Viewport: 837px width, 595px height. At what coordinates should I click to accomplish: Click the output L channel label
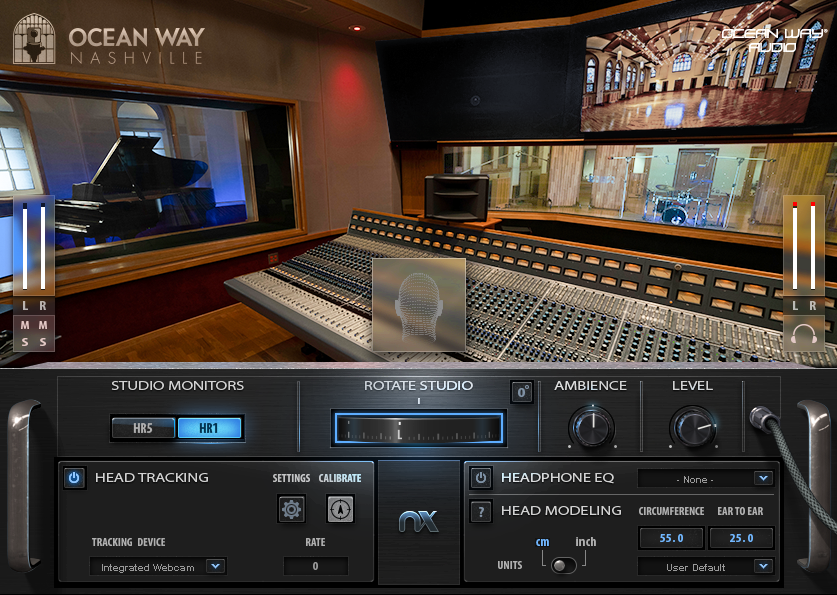795,306
